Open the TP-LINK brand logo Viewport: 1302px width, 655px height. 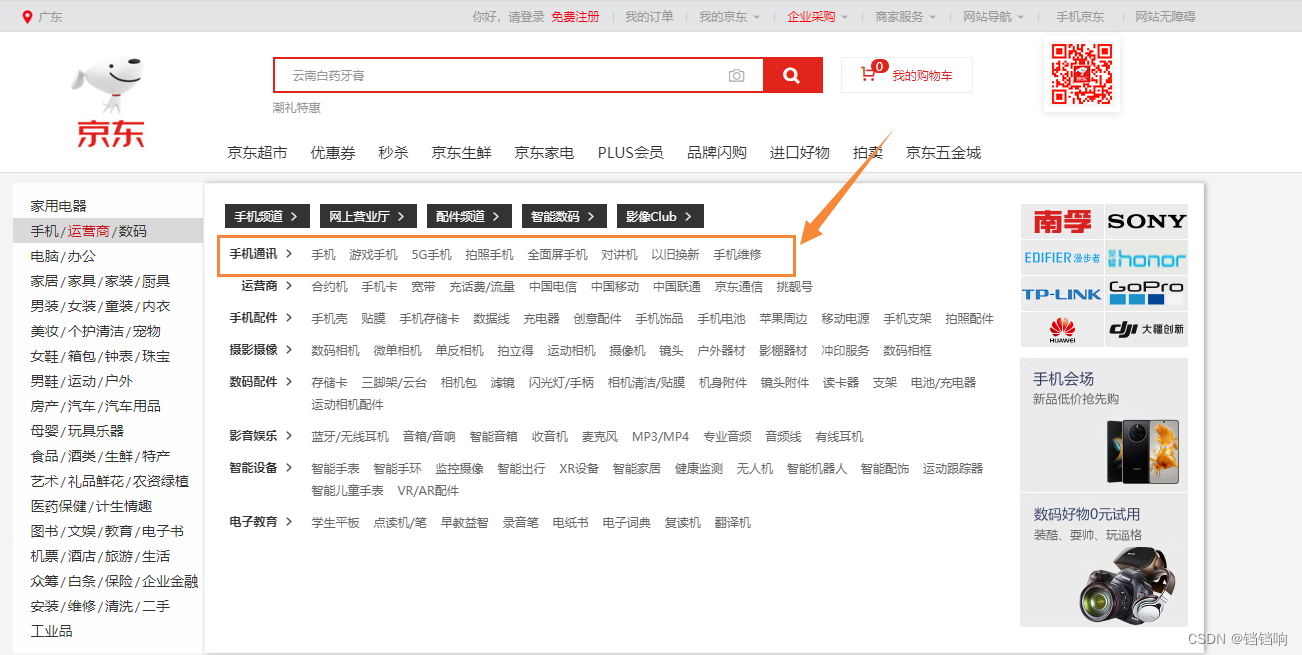point(1062,294)
